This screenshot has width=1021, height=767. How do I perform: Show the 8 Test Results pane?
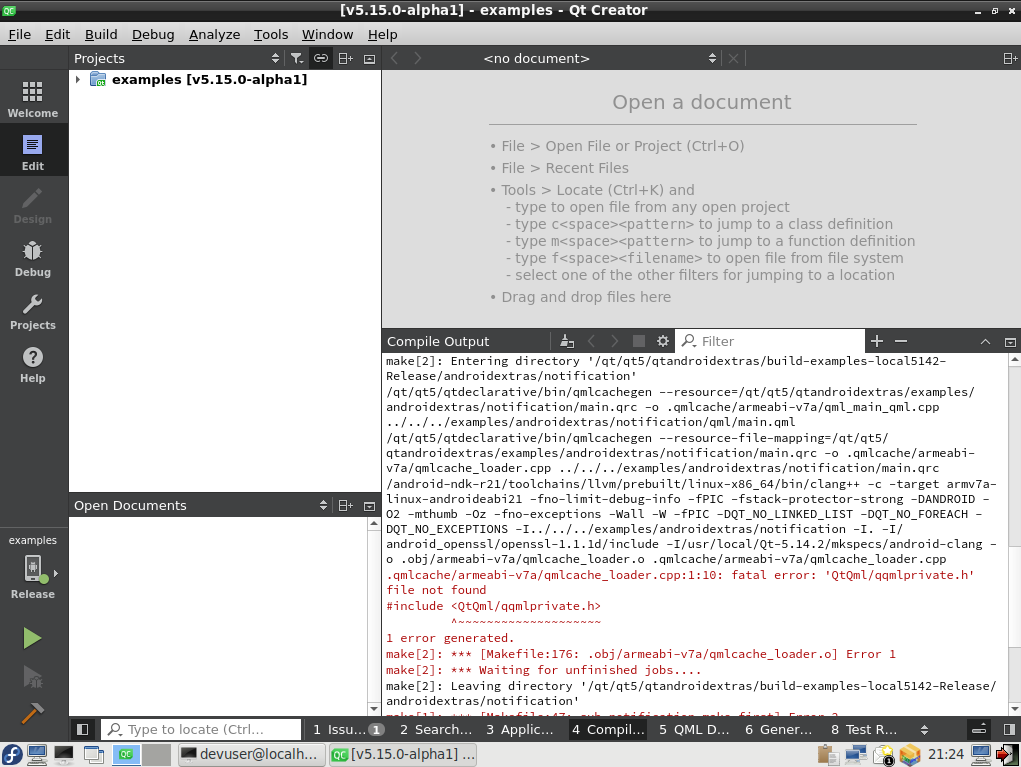click(864, 730)
